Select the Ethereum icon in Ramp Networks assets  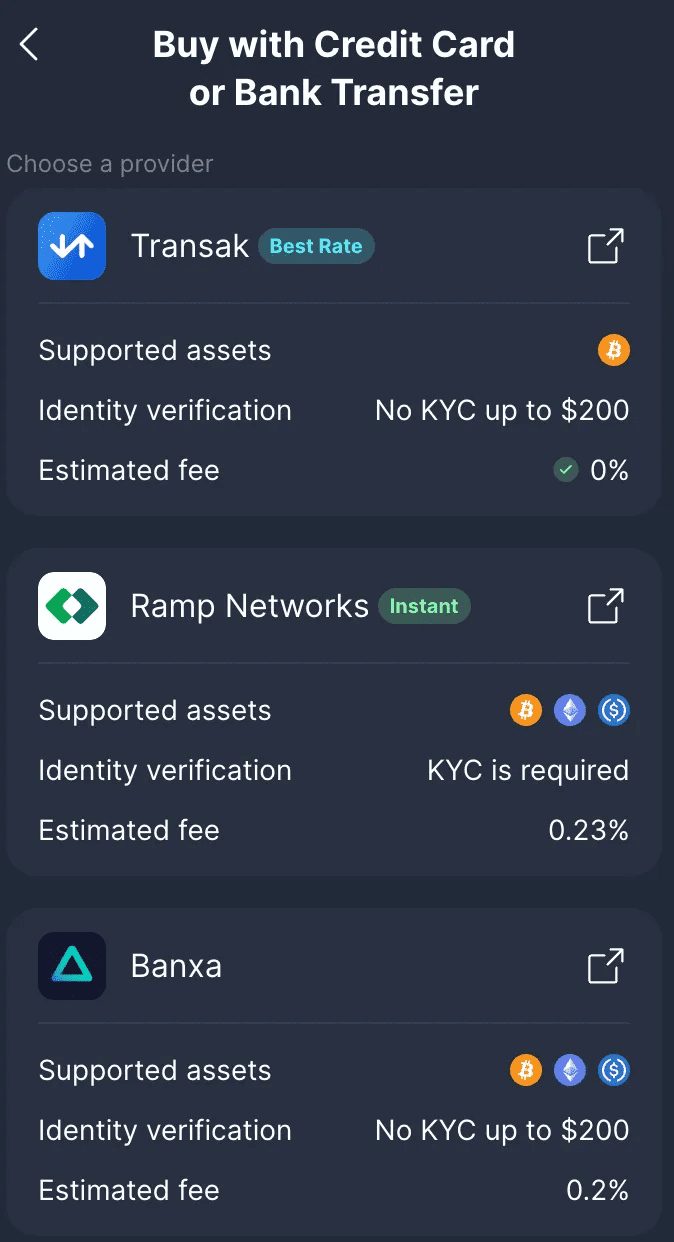click(569, 710)
